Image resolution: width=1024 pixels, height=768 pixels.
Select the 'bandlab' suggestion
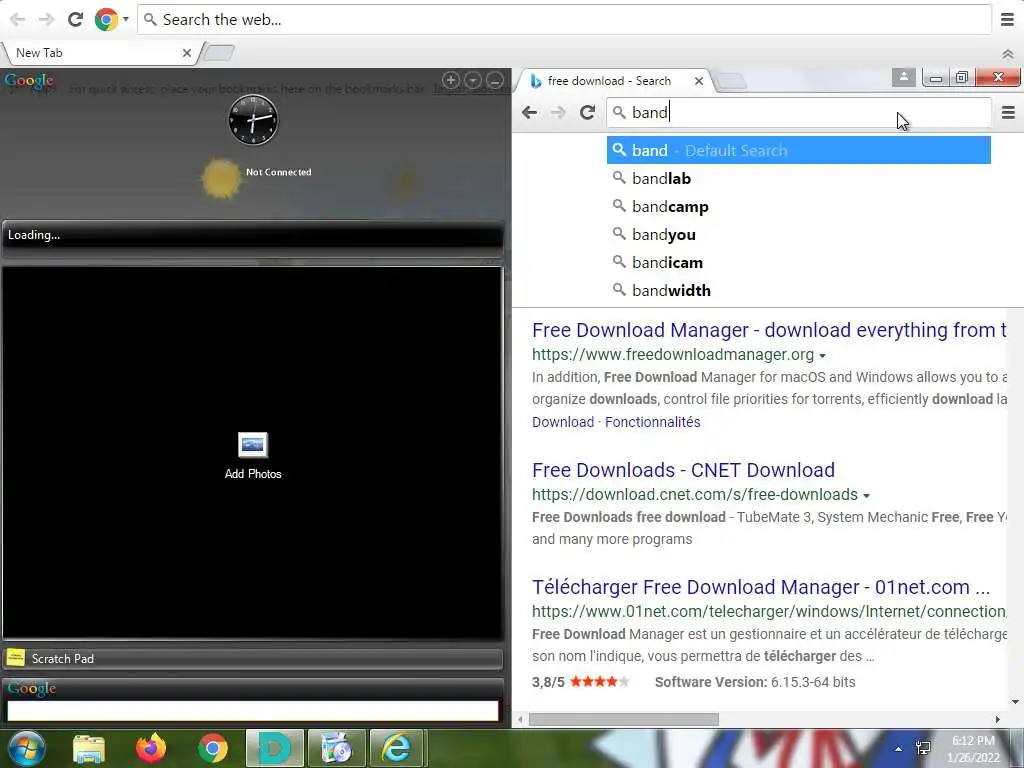pos(799,178)
